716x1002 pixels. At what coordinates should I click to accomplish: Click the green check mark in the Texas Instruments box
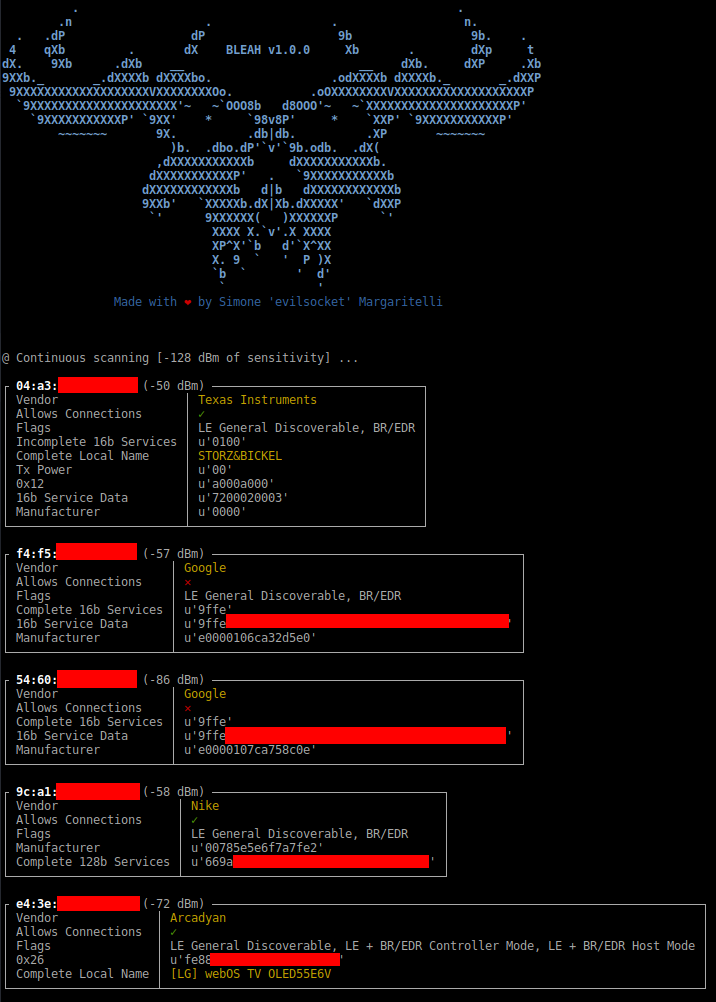[x=202, y=414]
